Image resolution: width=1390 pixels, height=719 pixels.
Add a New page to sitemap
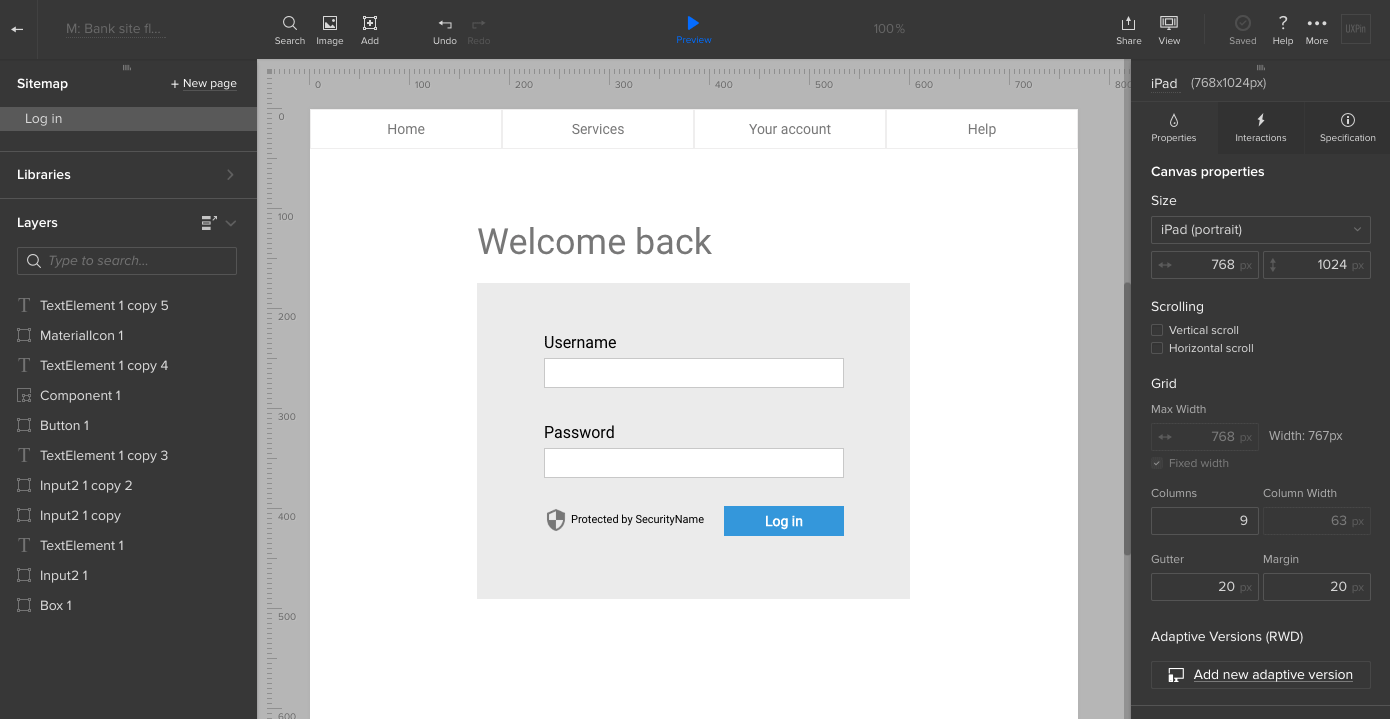coord(204,84)
